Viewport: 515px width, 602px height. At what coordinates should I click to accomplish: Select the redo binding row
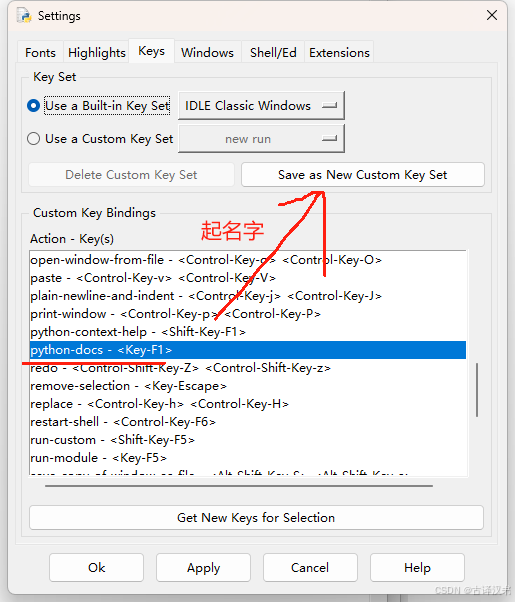[248, 368]
